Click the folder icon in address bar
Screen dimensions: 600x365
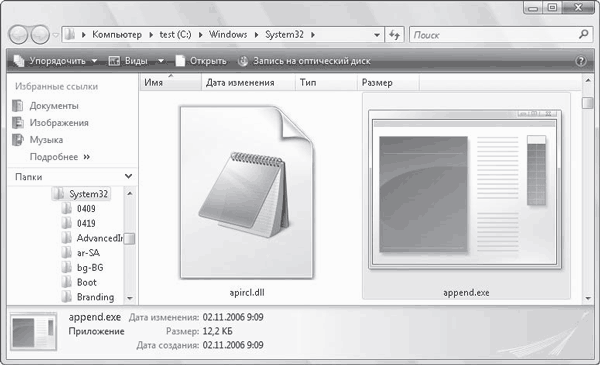(70, 34)
